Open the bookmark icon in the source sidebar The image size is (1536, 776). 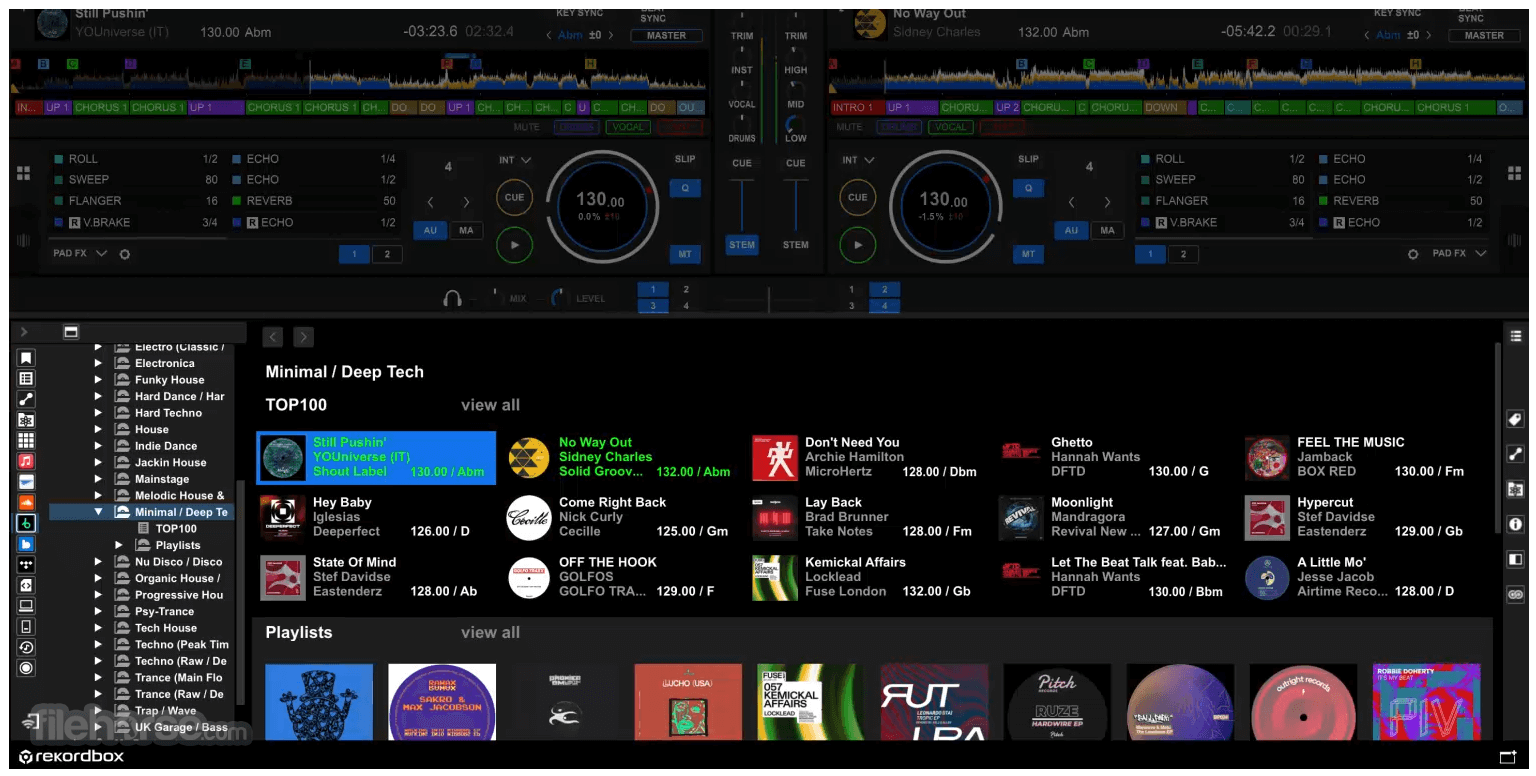coord(26,357)
